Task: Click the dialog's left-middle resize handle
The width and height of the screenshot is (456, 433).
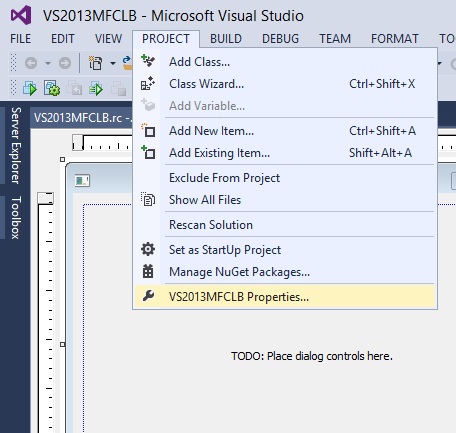Action: 63,344
